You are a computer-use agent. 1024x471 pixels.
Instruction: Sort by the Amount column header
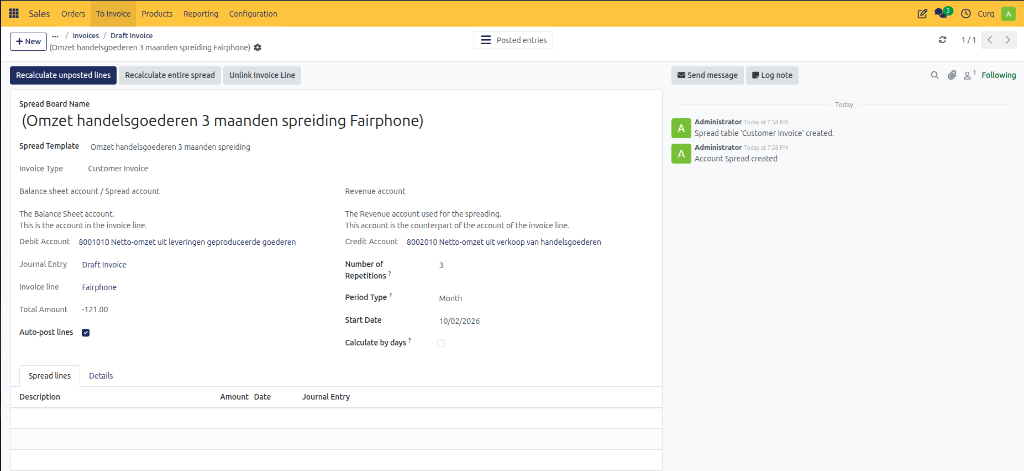(234, 397)
